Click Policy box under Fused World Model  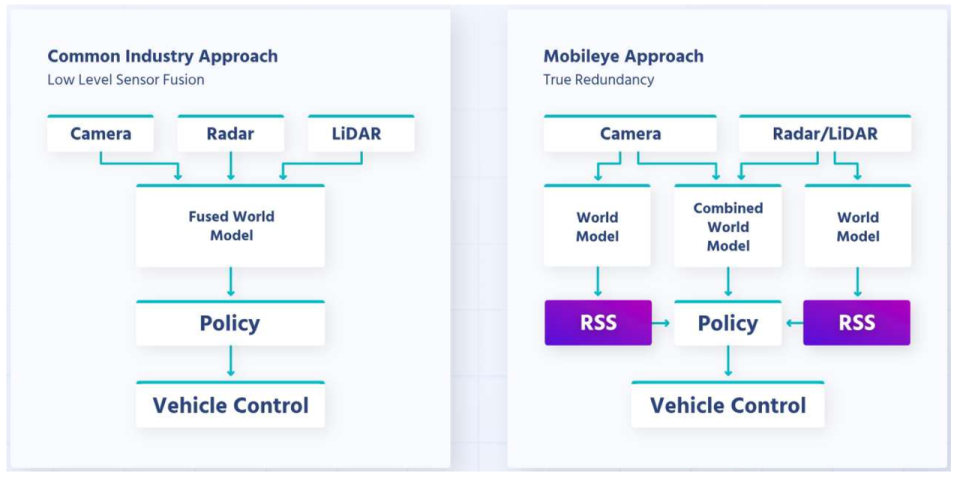click(x=230, y=323)
